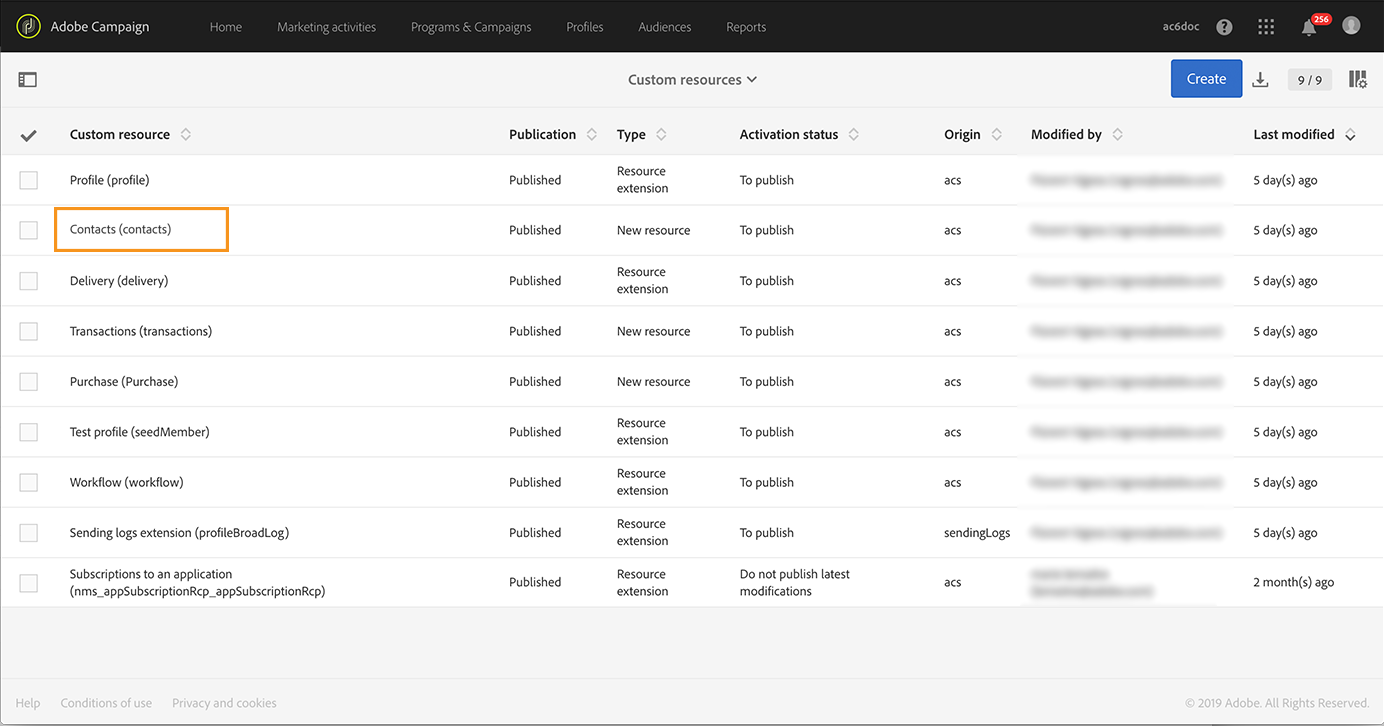
Task: Open the help question mark icon
Action: pos(1224,27)
